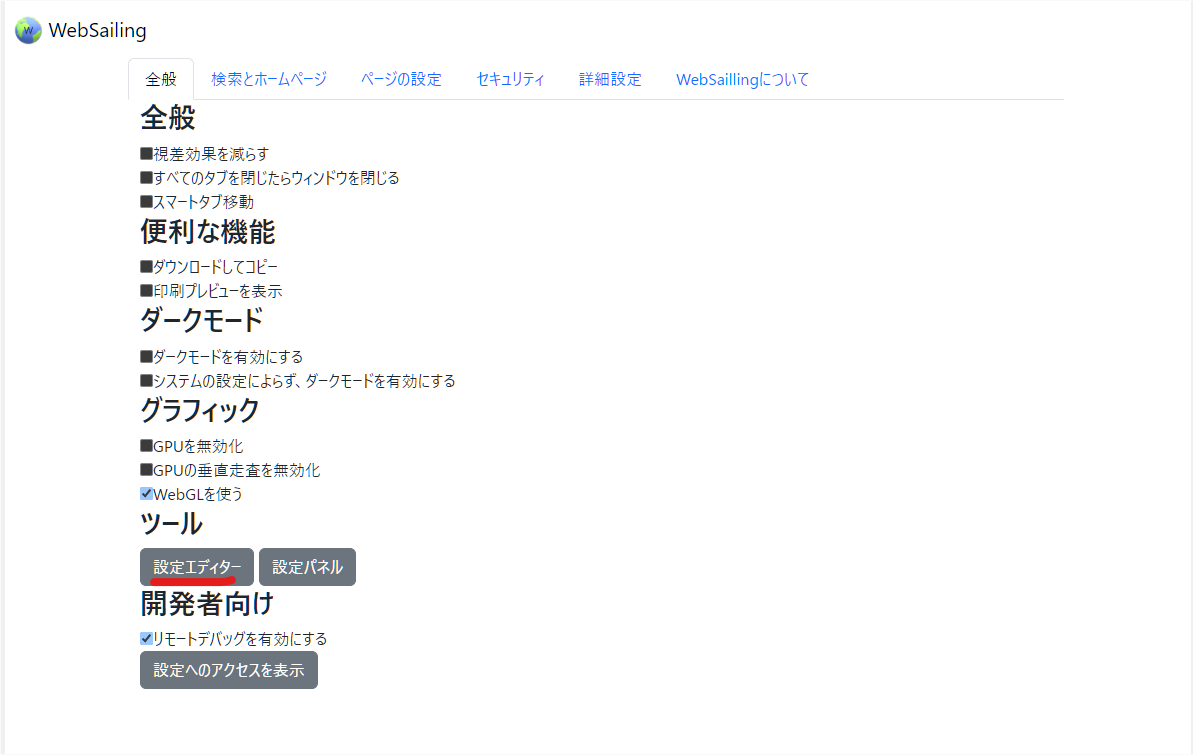Click the 設定へのアクセスを表示 button

click(x=228, y=670)
